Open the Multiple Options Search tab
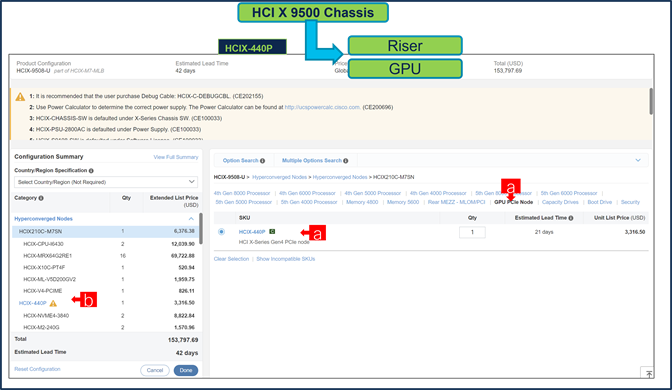Viewport: 672px width, 390px height. tap(312, 161)
